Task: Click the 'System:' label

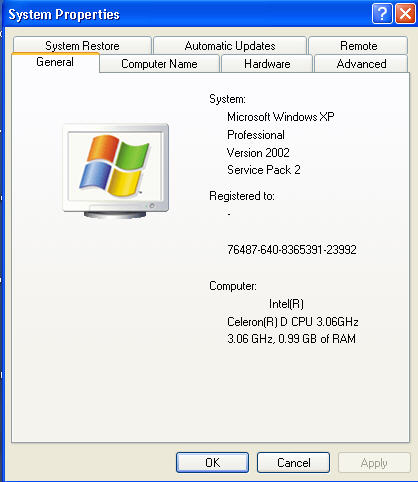Action: click(x=227, y=99)
